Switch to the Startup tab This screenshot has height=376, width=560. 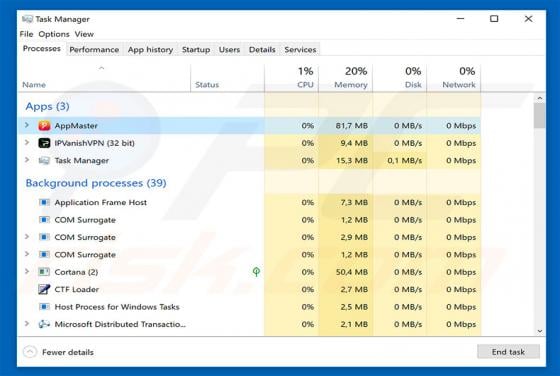pos(196,50)
